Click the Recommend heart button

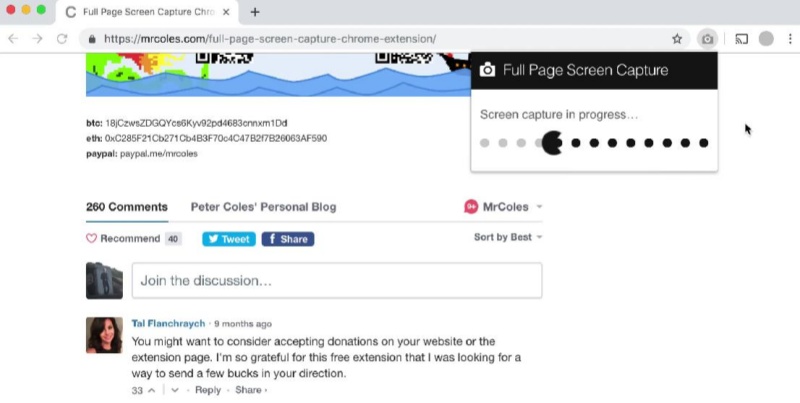(x=123, y=238)
